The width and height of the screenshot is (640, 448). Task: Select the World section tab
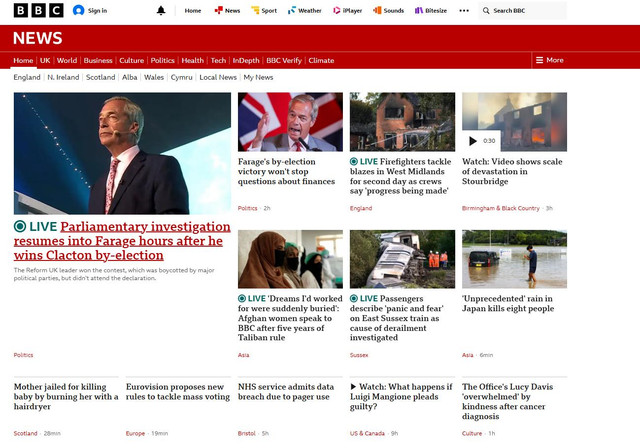point(67,60)
